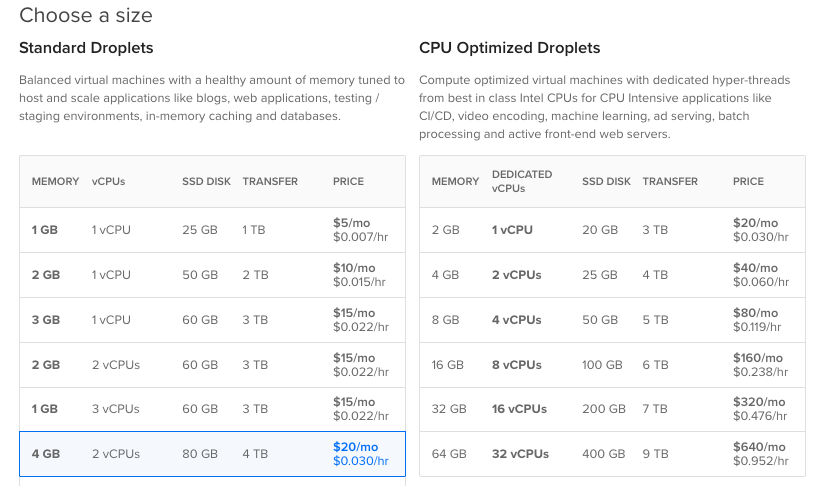Click PRICE header in CPU Optimized table
The height and width of the screenshot is (486, 835).
tap(748, 182)
